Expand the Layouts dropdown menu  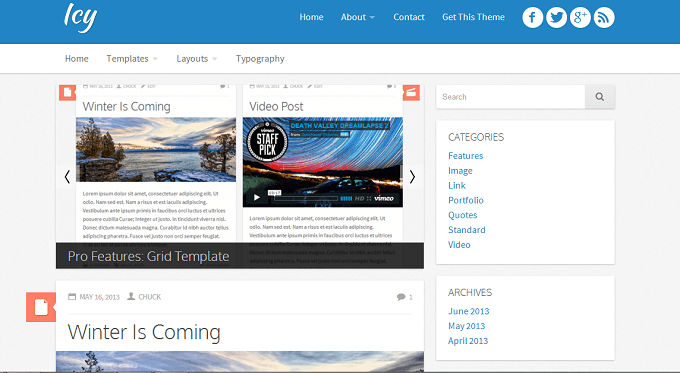point(196,59)
